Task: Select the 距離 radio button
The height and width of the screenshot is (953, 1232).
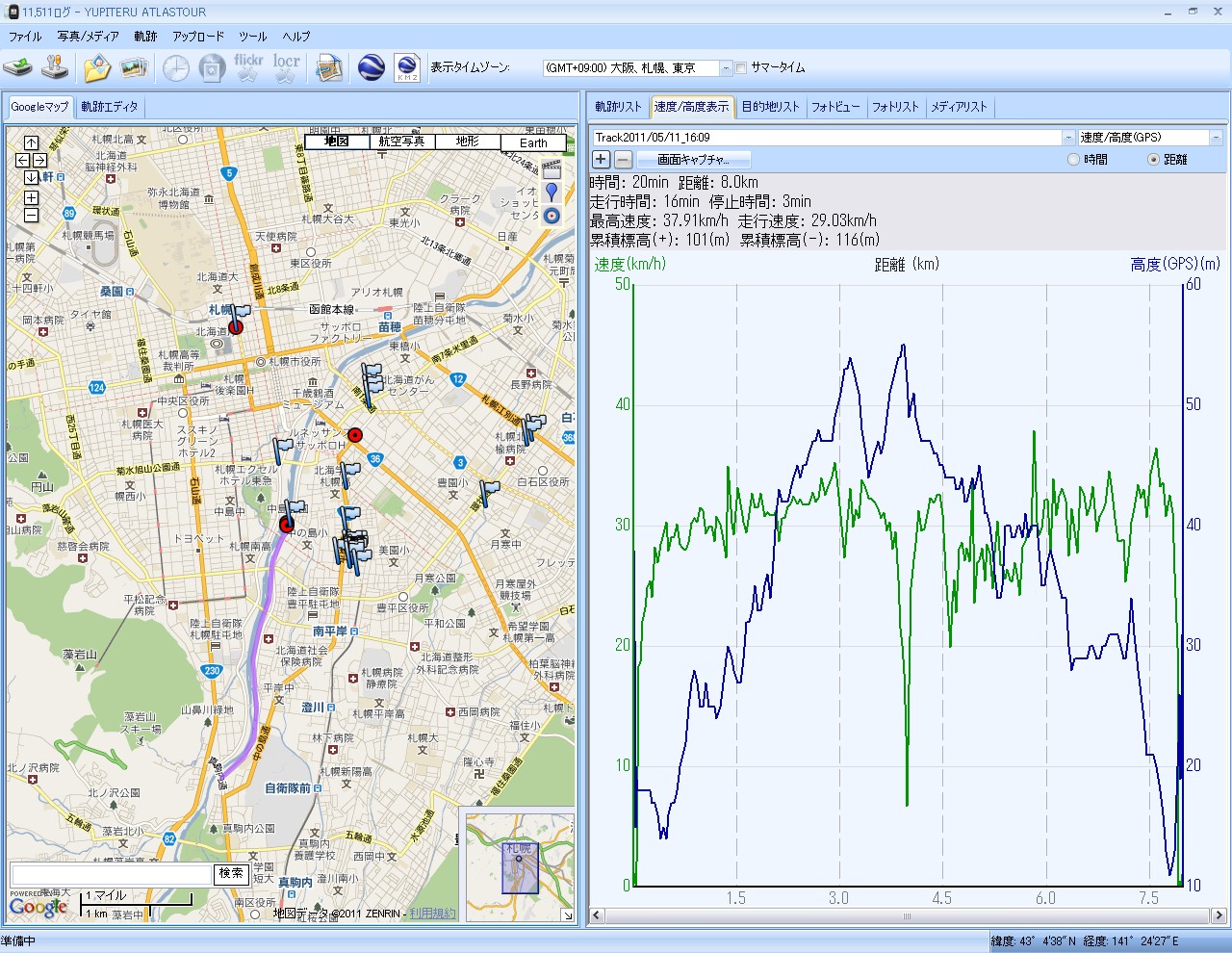Action: (1153, 160)
